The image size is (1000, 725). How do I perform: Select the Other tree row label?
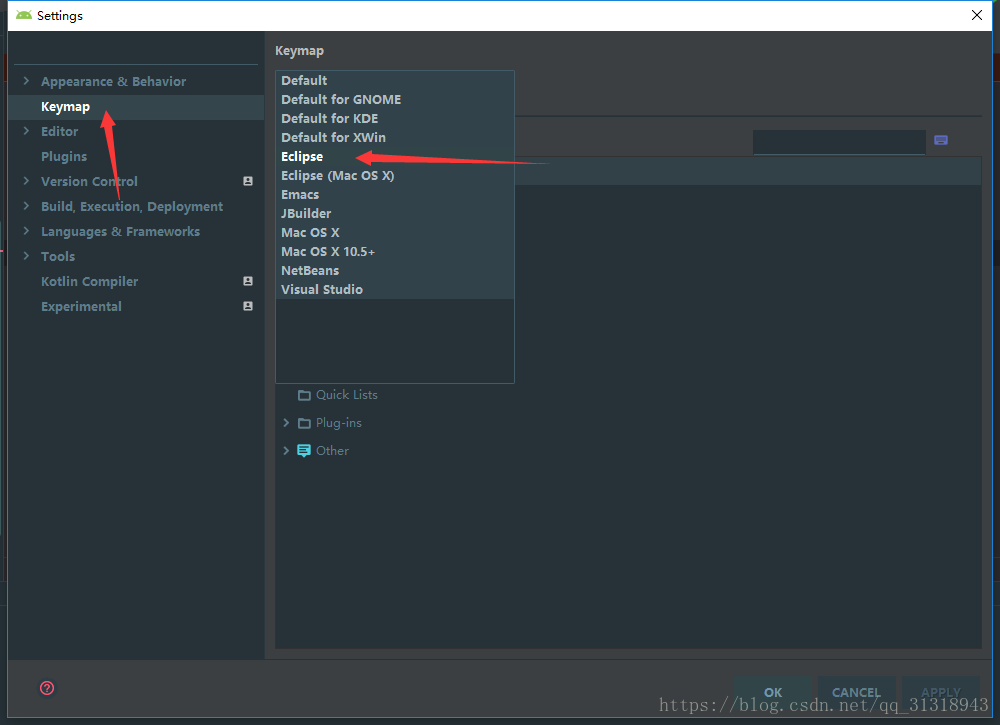point(332,450)
